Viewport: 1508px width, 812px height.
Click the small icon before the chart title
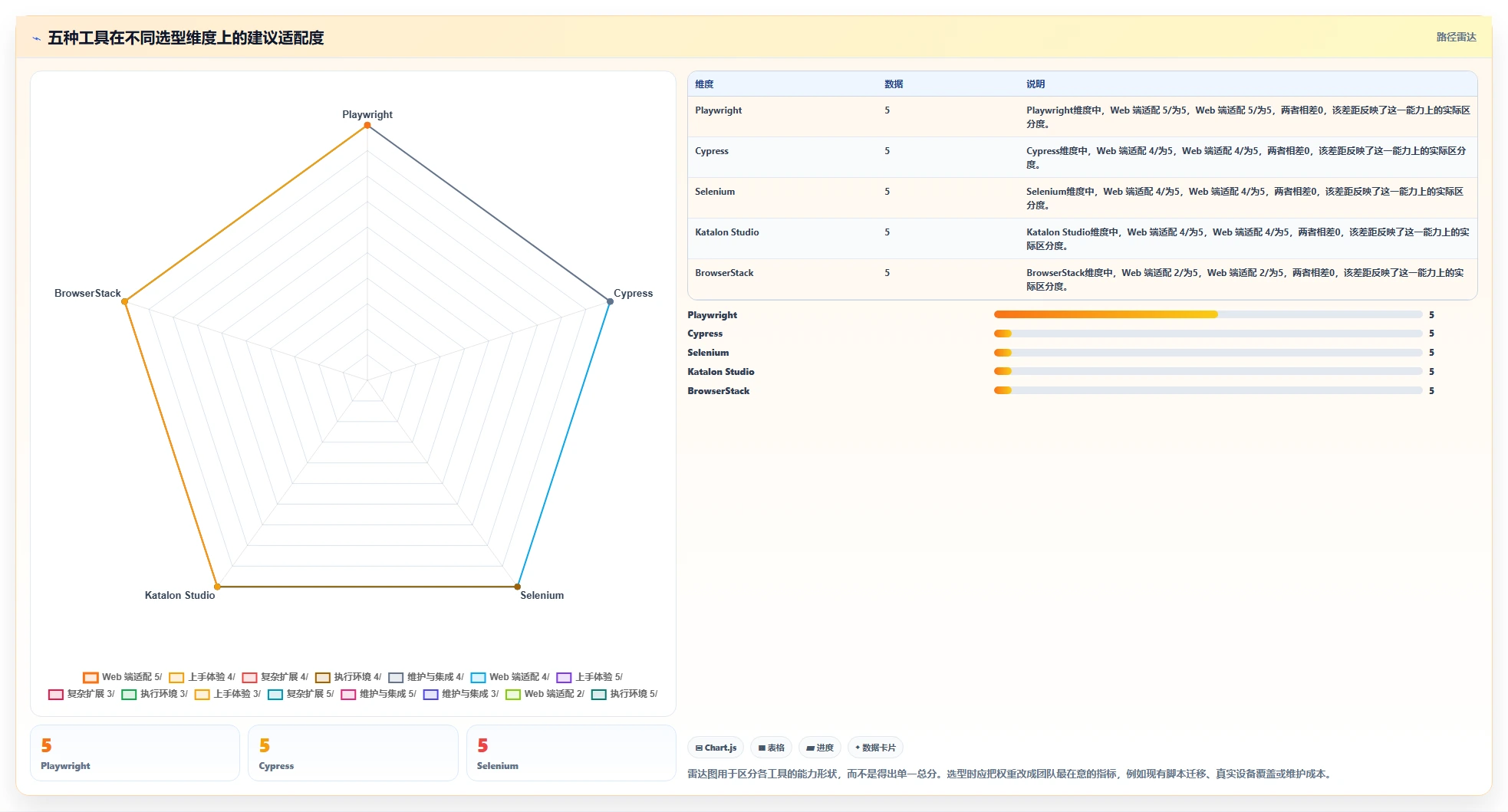tap(36, 38)
